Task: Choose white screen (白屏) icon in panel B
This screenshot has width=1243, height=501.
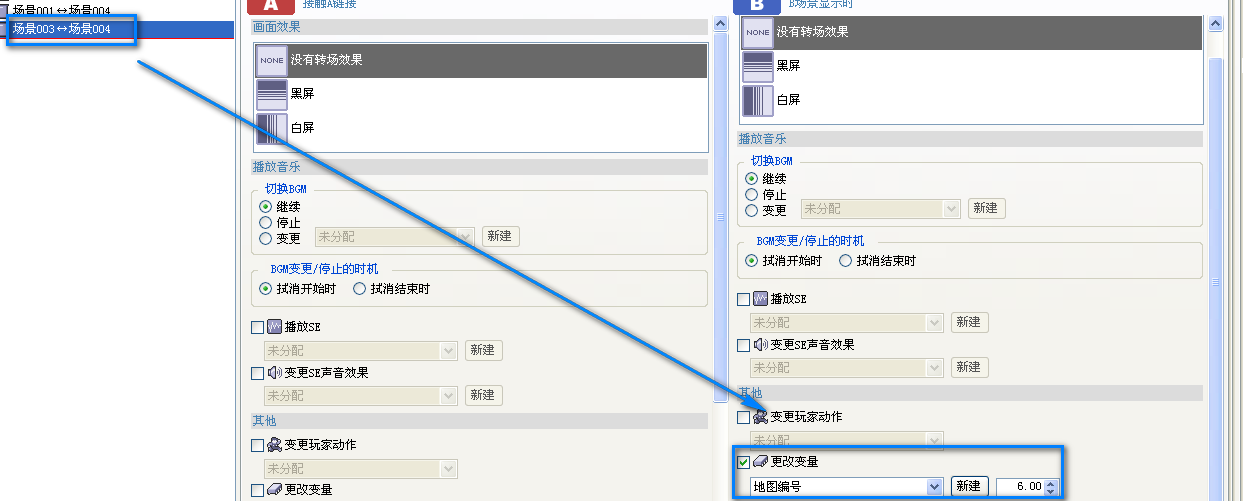Action: coord(758,100)
